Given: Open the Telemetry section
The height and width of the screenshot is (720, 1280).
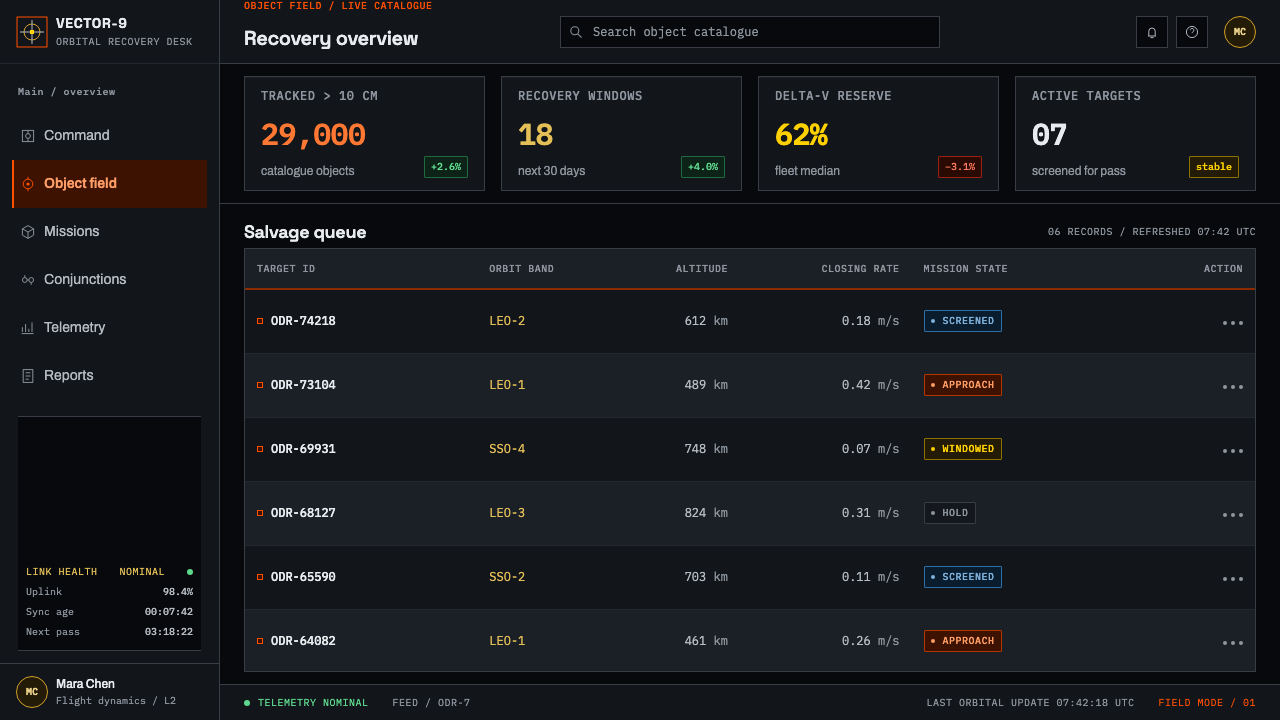Looking at the screenshot, I should [x=110, y=328].
